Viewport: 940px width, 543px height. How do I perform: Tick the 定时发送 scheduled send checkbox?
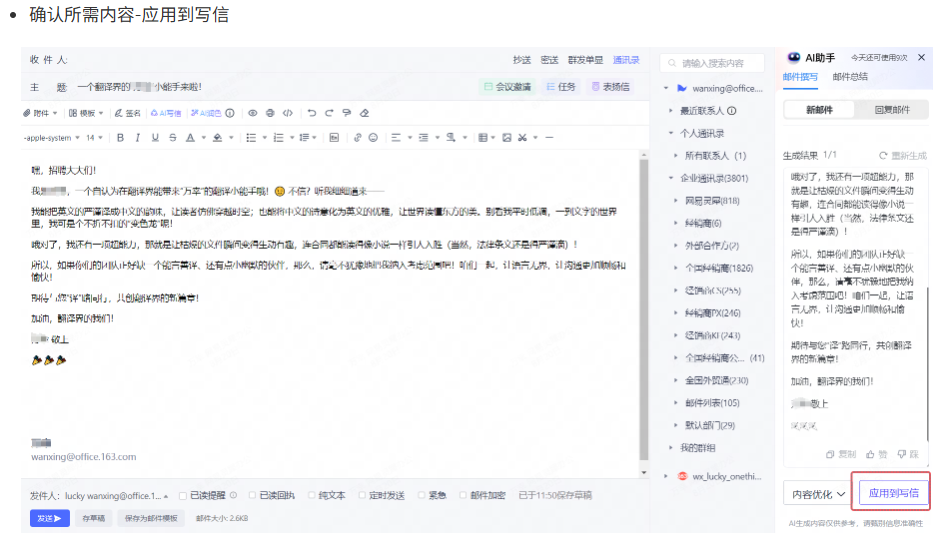point(362,496)
